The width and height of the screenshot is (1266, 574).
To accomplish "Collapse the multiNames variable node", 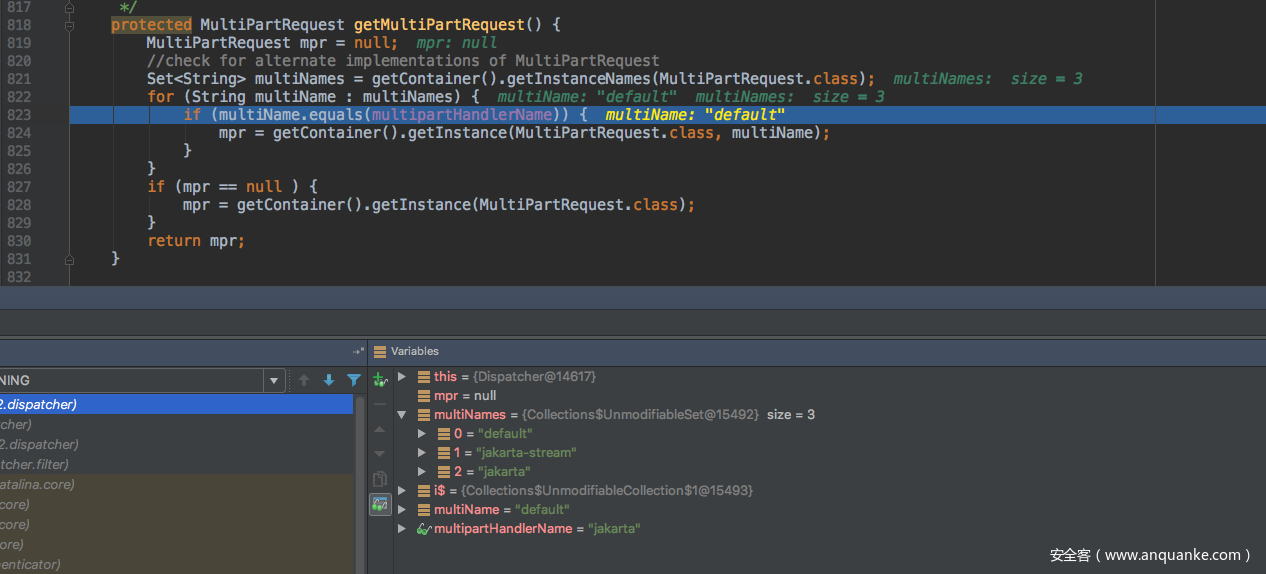I will pos(402,415).
